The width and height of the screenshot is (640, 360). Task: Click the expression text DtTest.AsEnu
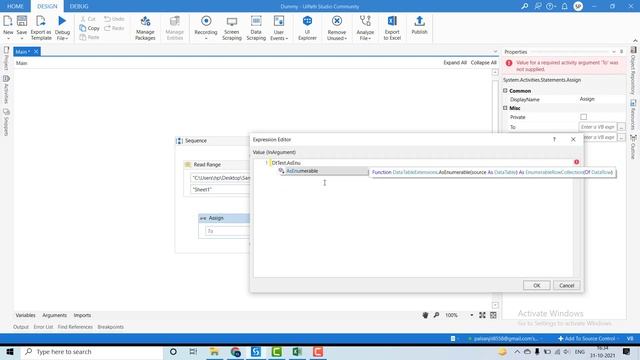pyautogui.click(x=286, y=162)
